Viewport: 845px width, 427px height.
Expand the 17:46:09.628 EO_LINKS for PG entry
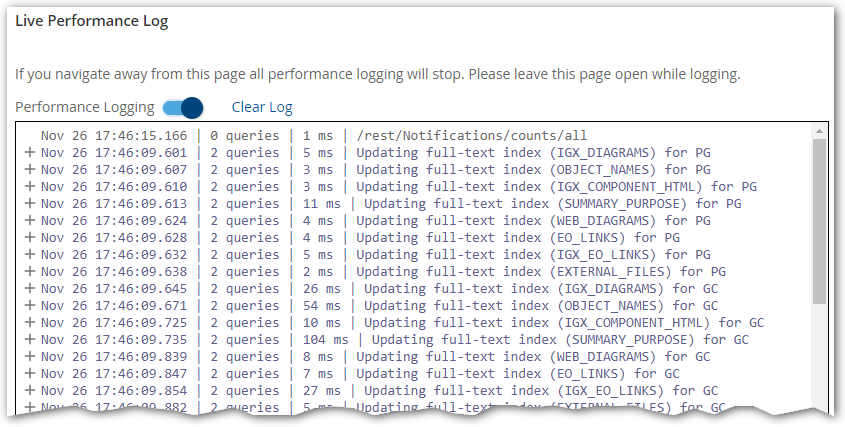(x=29, y=238)
